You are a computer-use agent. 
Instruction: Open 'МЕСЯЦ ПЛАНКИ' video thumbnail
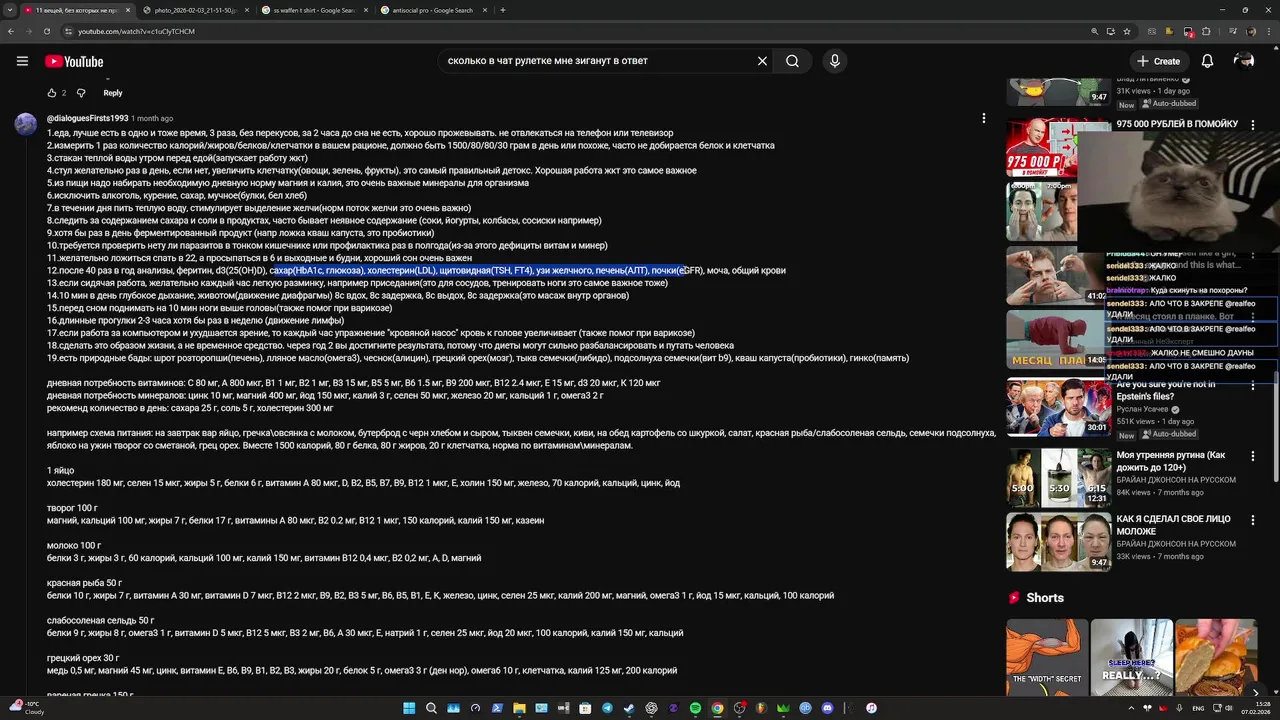1056,339
